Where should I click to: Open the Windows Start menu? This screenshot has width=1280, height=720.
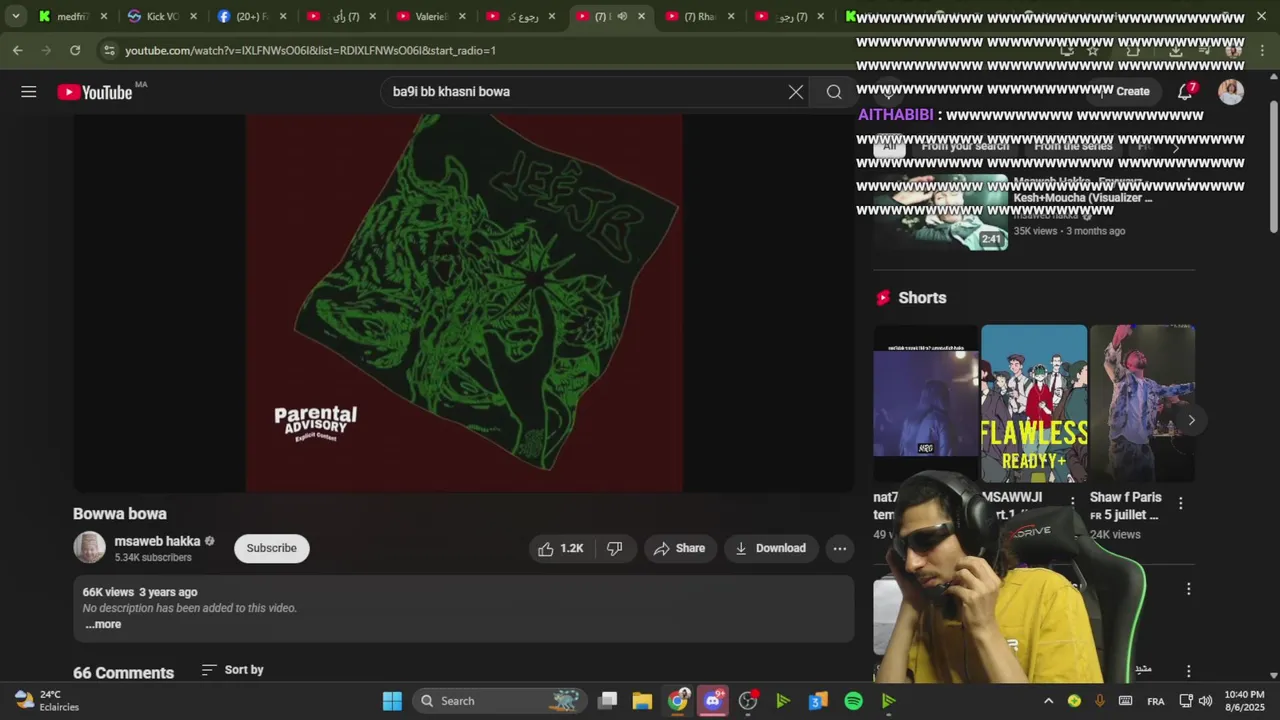(x=392, y=701)
